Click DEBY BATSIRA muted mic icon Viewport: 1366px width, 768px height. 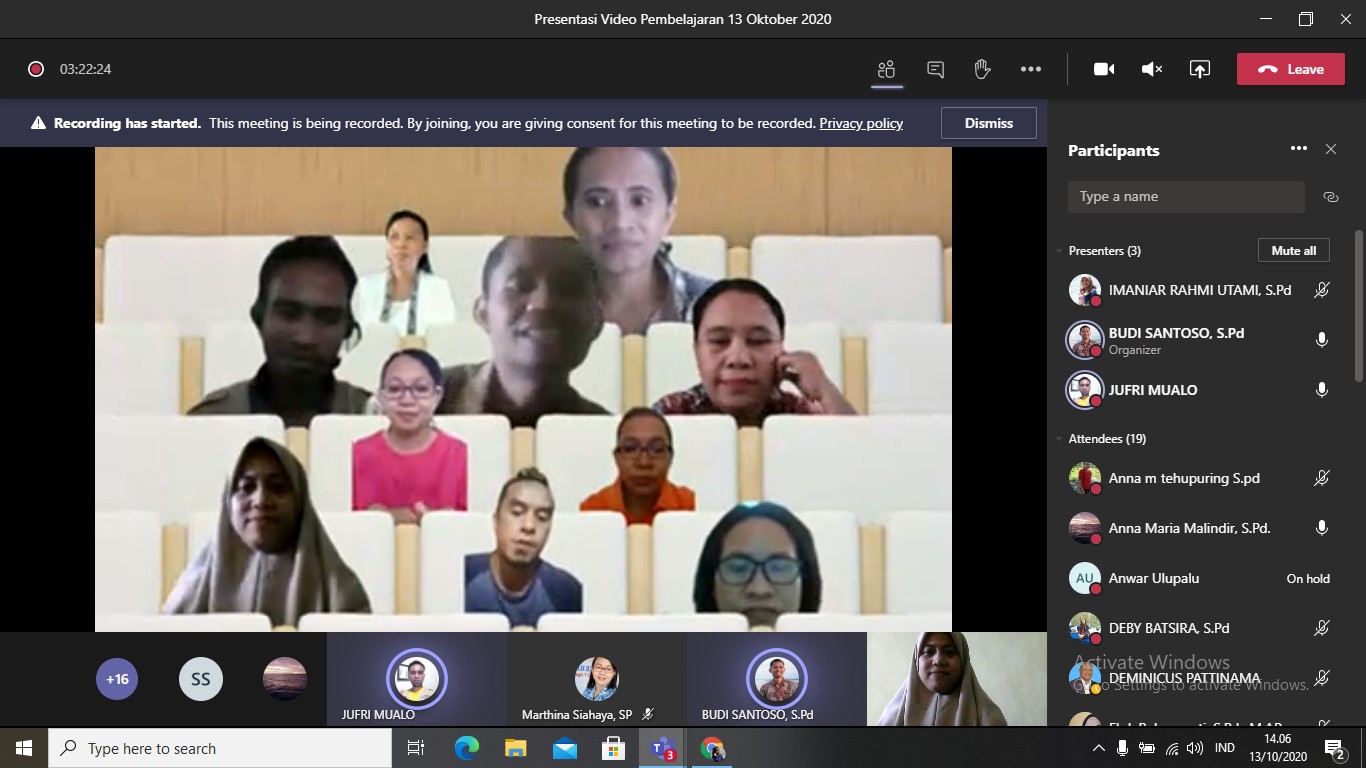pos(1322,628)
